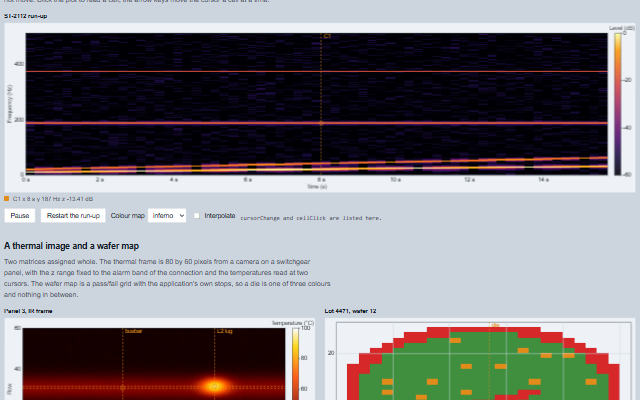
Task: Click the 'S1-2112 run-up' chart title
Action: (25, 16)
